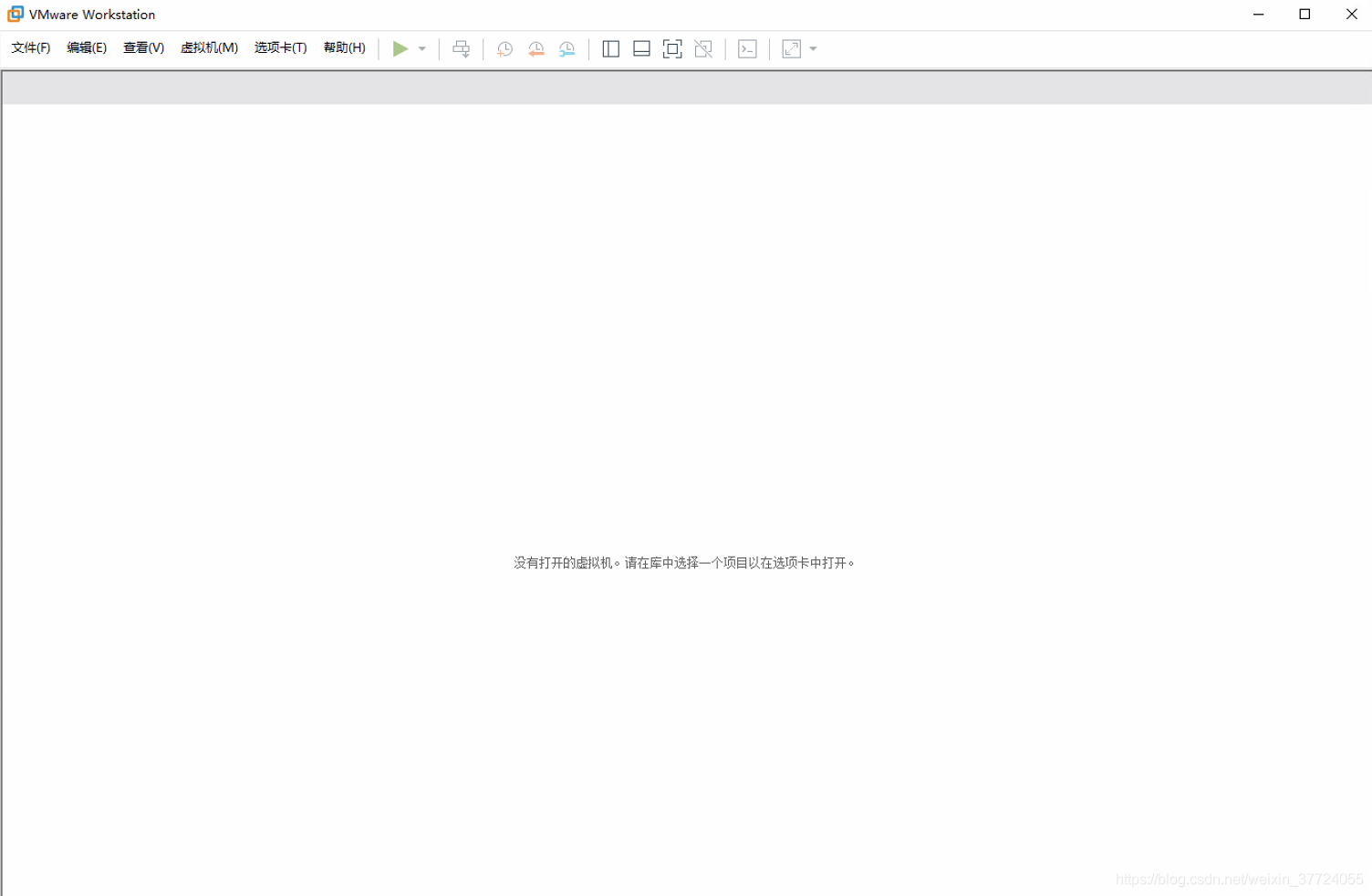Open the 编辑(E) menu
This screenshot has width=1372, height=896.
coord(87,48)
